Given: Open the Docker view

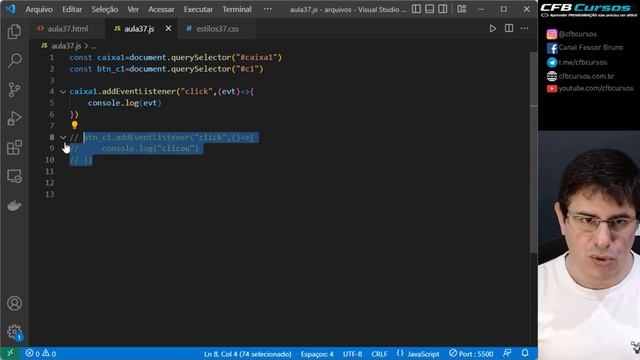Looking at the screenshot, I should [14, 205].
